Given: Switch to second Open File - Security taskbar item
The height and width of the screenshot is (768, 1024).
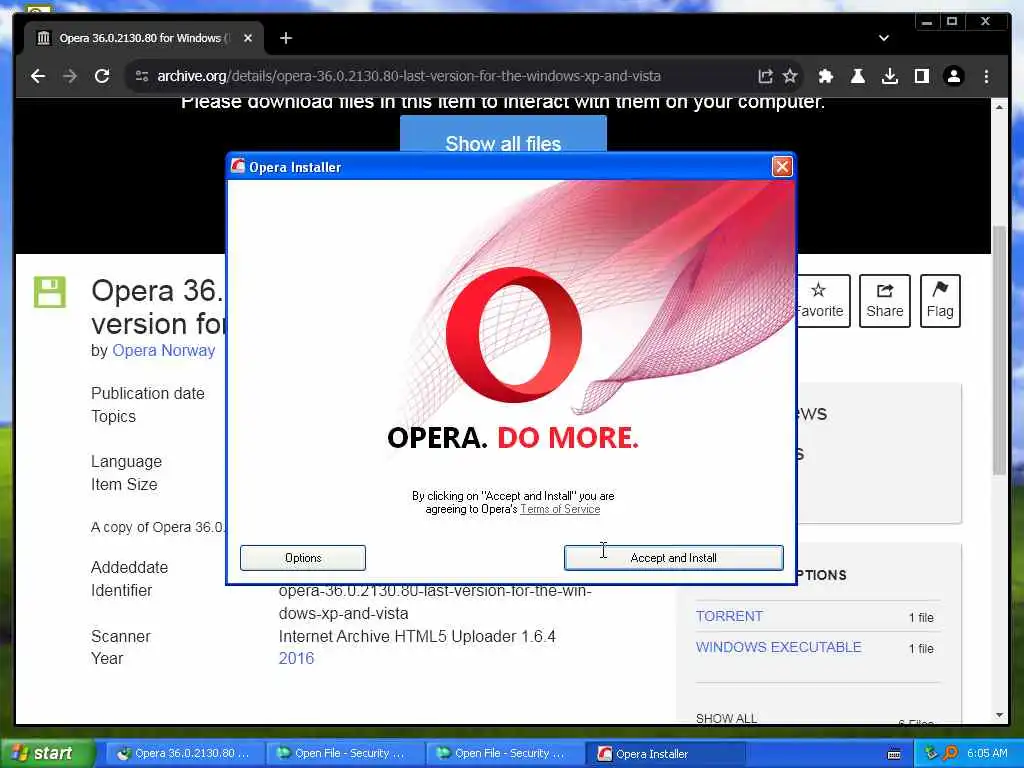Looking at the screenshot, I should tap(505, 753).
